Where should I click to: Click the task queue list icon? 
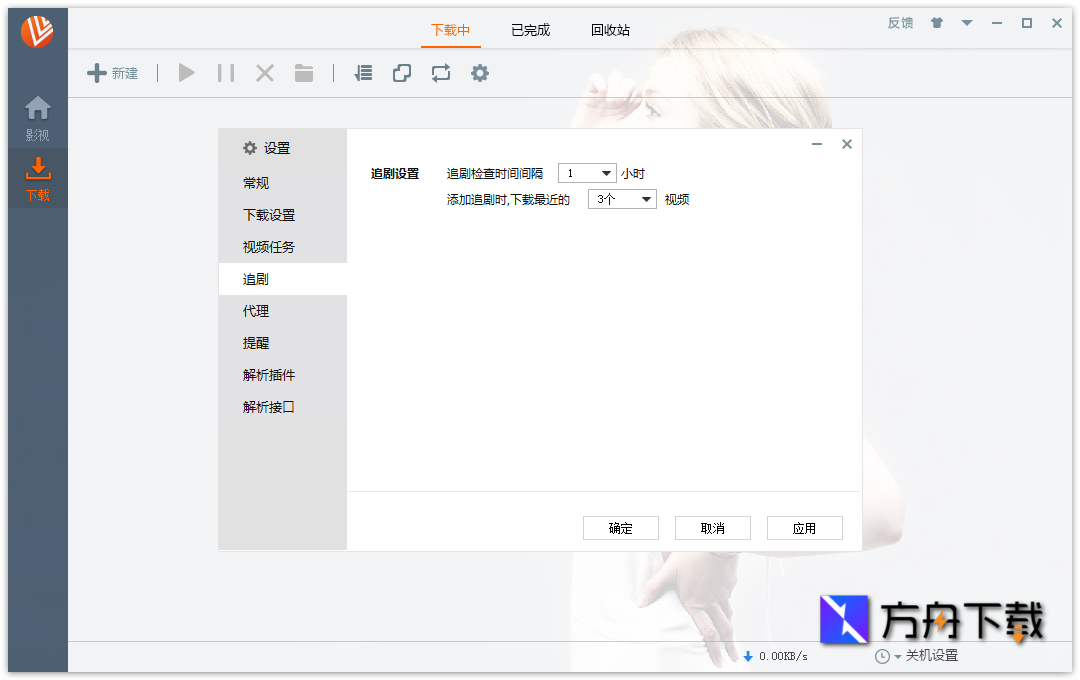[363, 72]
